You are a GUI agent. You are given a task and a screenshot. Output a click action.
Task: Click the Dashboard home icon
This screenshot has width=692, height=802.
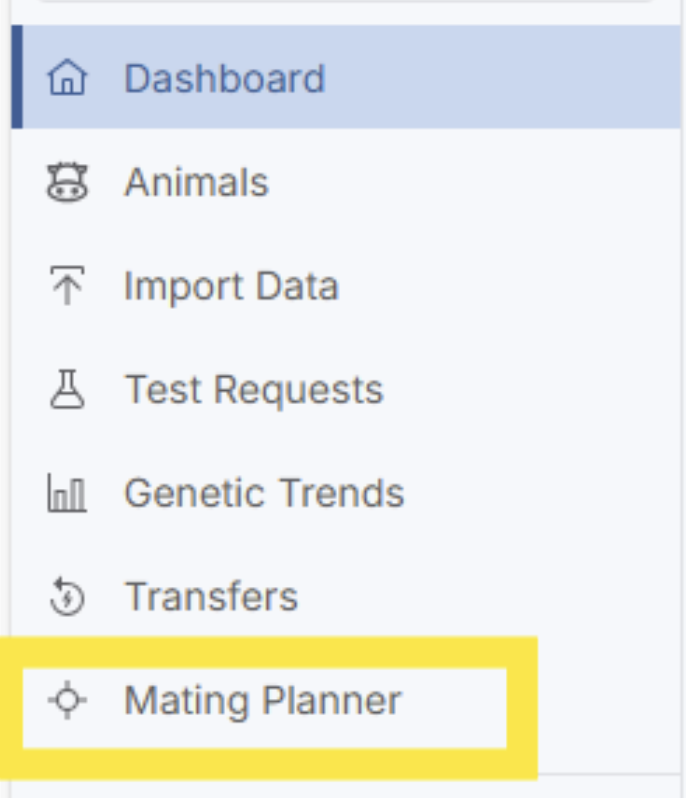[x=67, y=79]
